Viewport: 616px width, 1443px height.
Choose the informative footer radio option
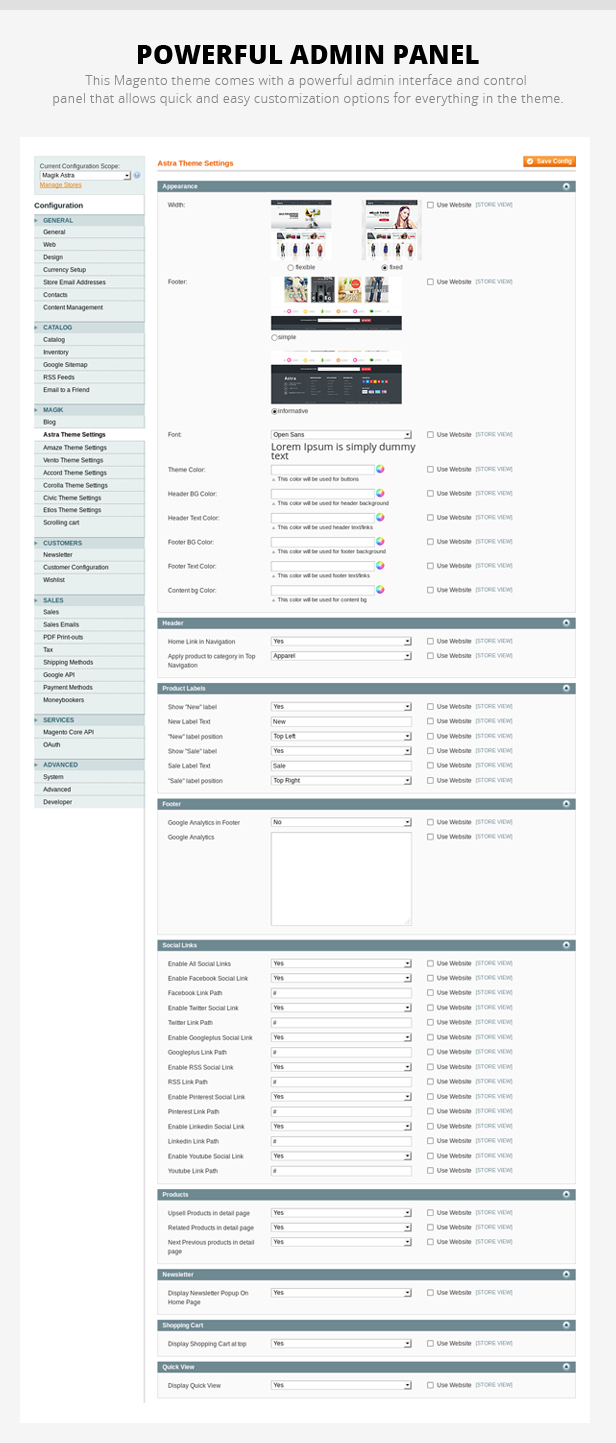point(274,411)
